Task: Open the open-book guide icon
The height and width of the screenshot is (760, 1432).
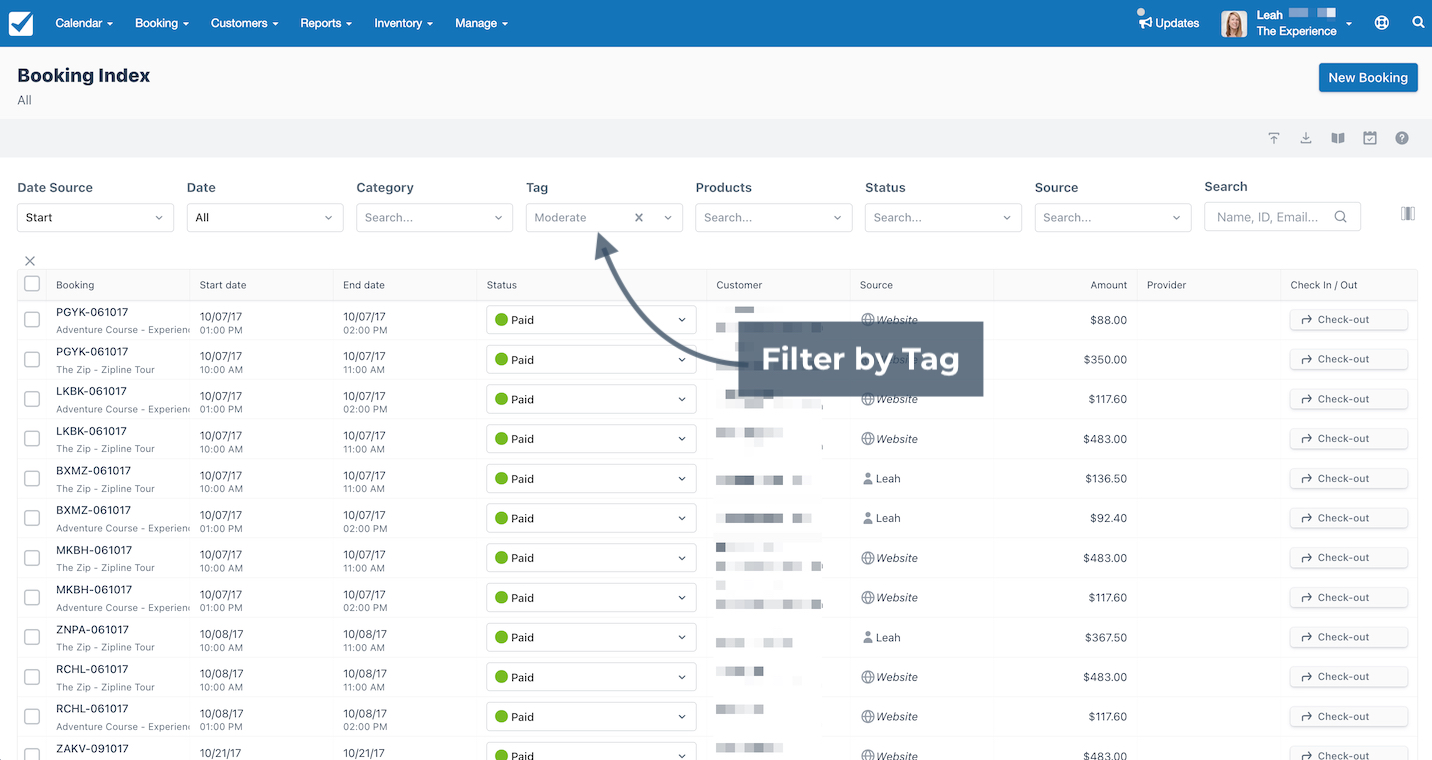Action: [x=1338, y=138]
